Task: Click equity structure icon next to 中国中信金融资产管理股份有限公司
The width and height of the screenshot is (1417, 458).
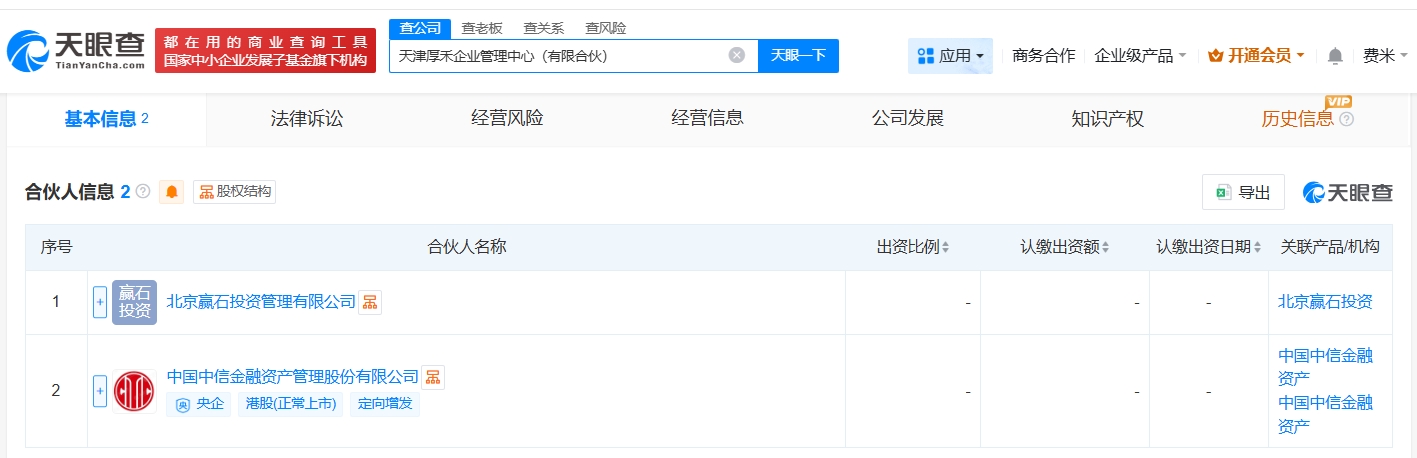Action: (433, 377)
